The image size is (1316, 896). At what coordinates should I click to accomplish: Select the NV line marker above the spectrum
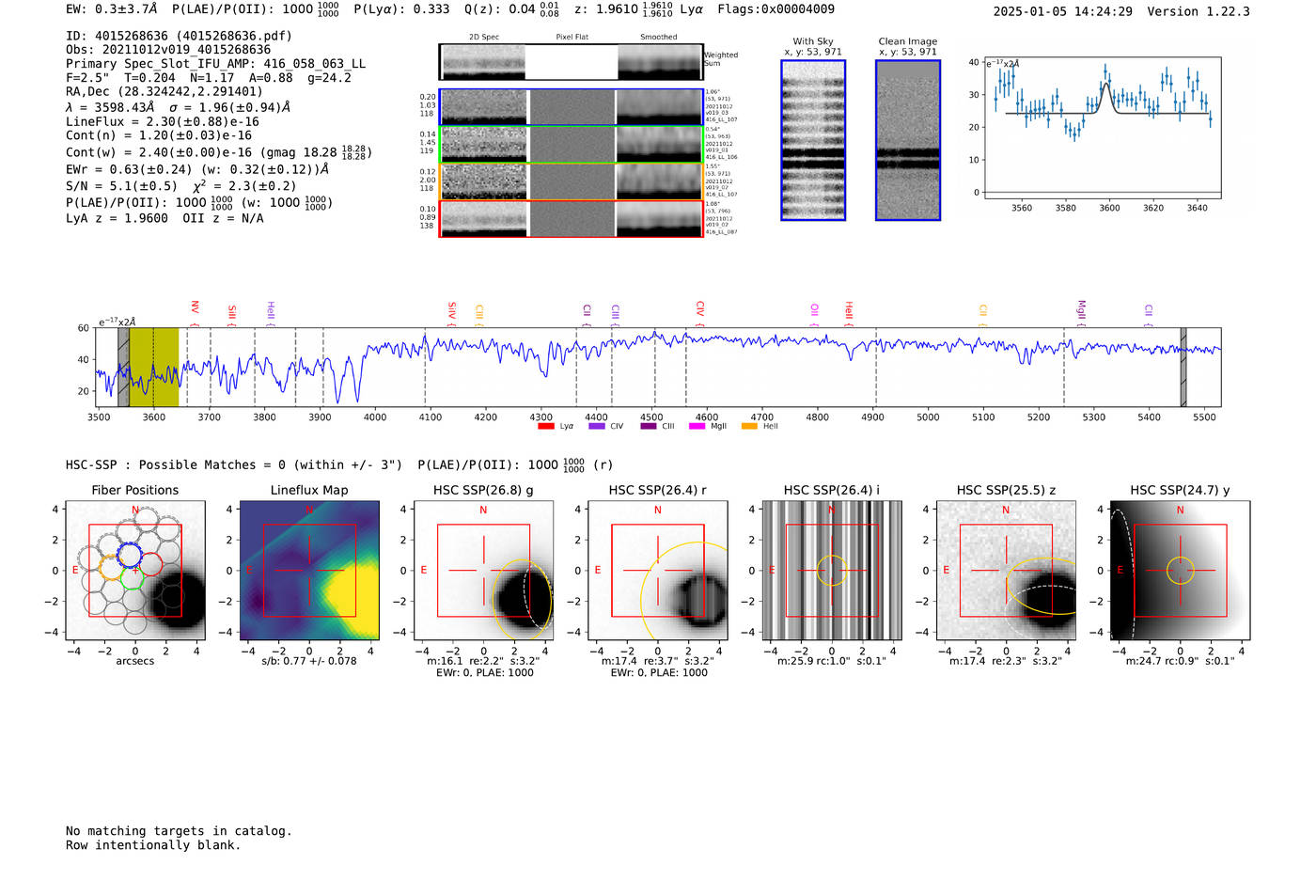[x=195, y=308]
